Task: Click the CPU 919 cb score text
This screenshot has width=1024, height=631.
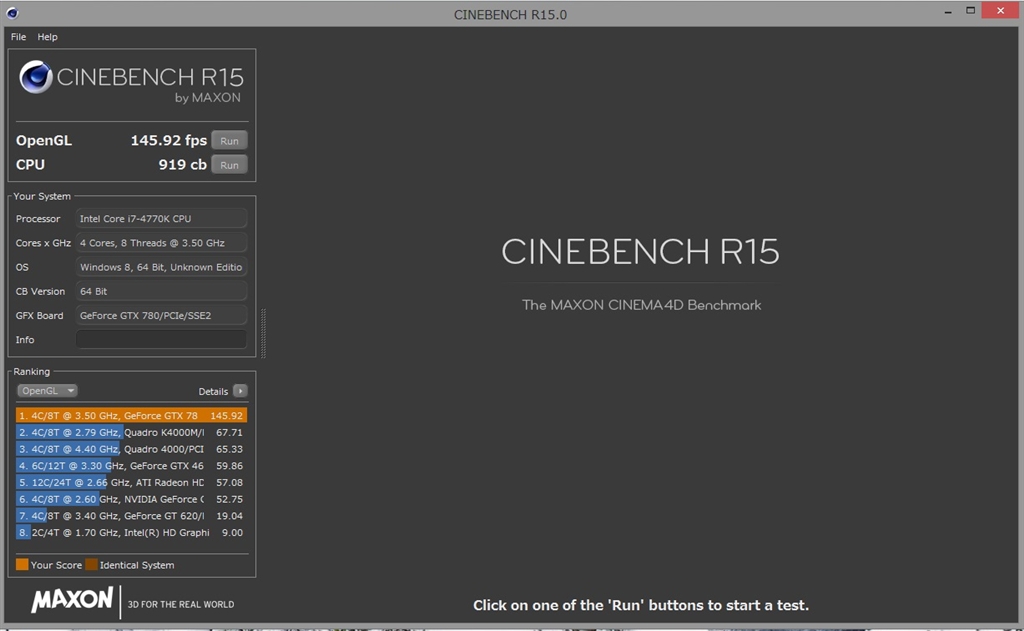Action: (182, 165)
